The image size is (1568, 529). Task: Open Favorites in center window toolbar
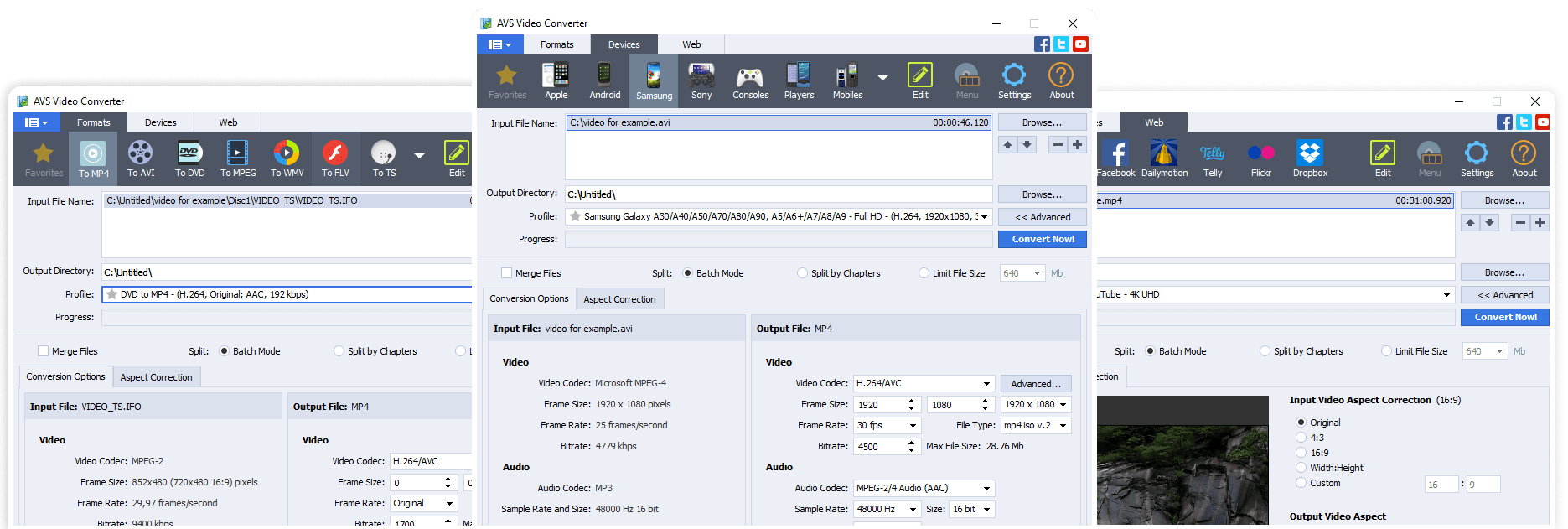click(x=507, y=80)
